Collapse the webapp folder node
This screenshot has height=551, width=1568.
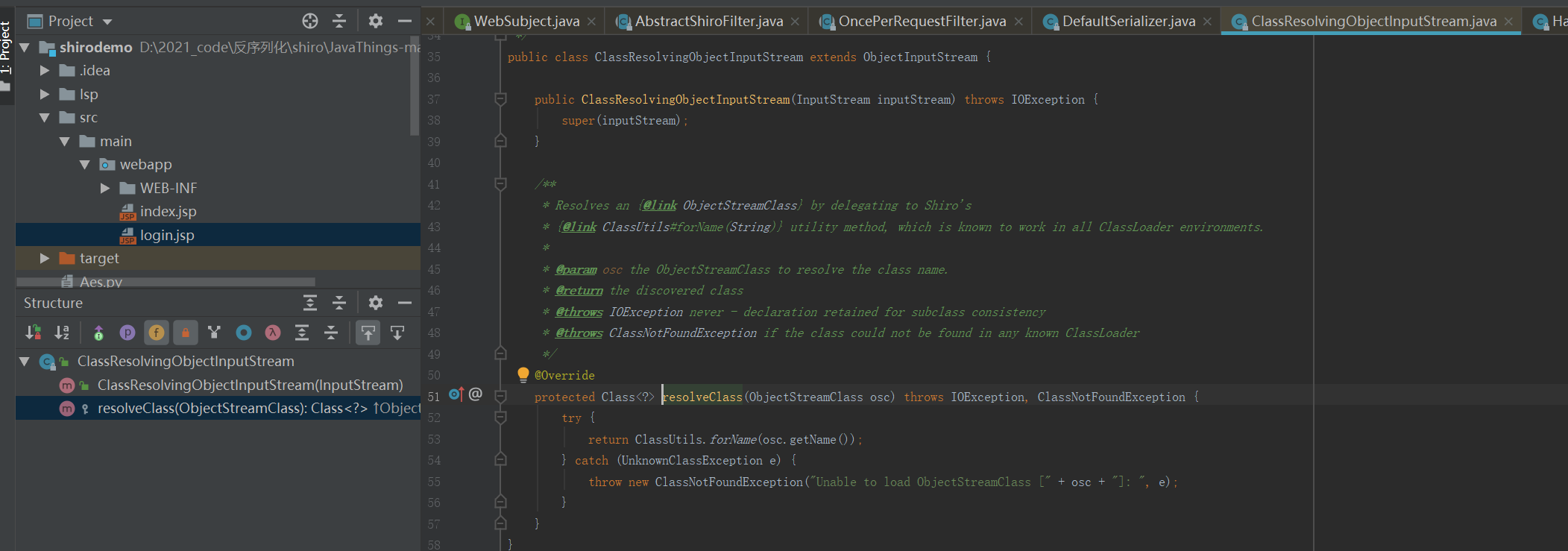[84, 165]
